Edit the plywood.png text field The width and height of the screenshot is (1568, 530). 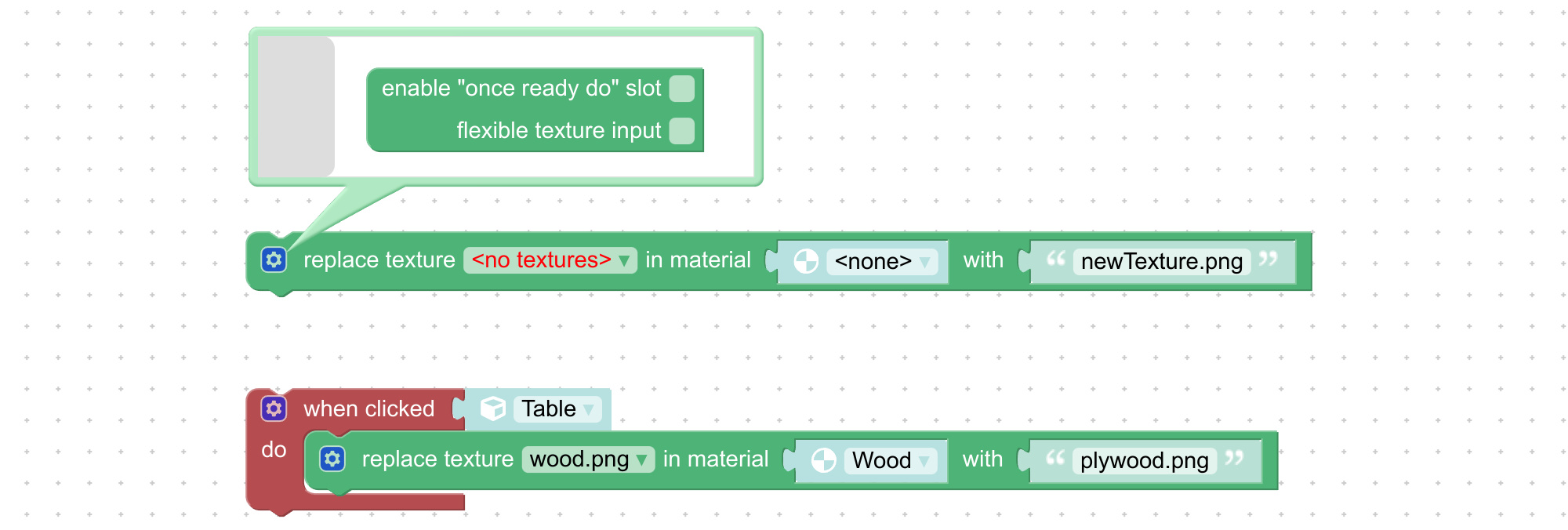(x=1145, y=460)
